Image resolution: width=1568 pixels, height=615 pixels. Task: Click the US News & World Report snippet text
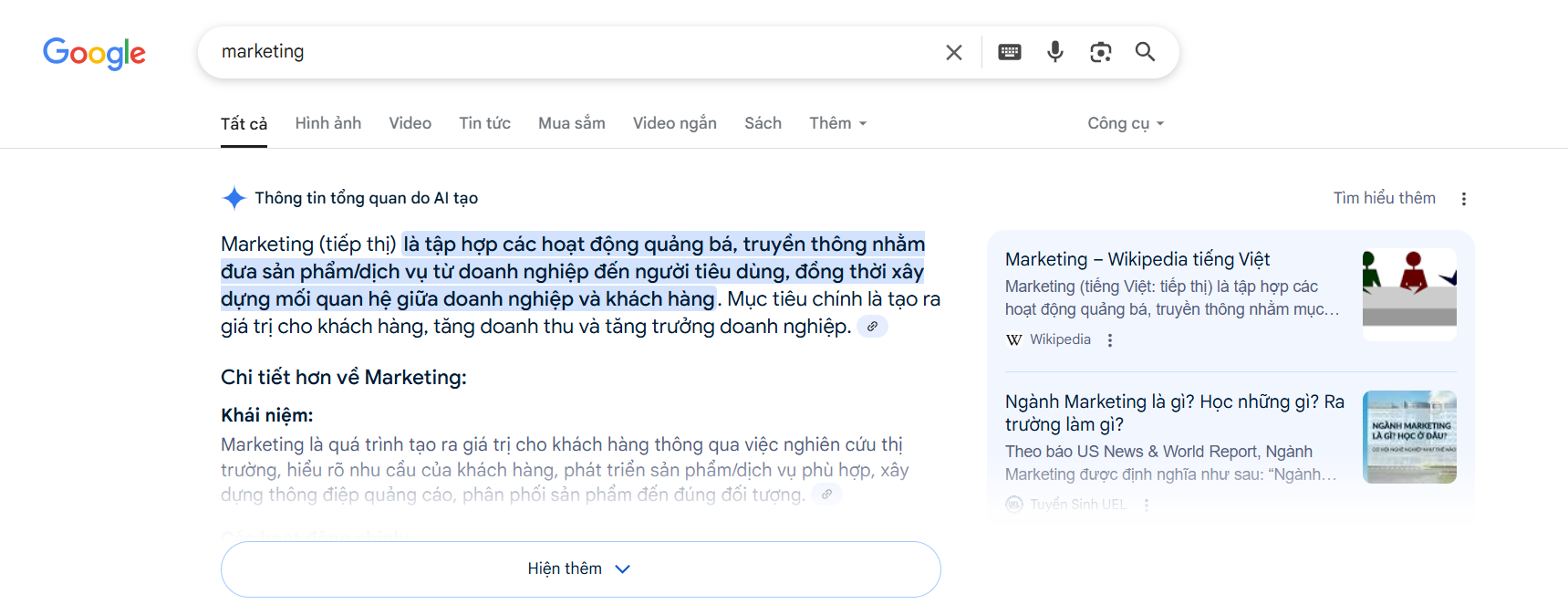click(x=1171, y=463)
